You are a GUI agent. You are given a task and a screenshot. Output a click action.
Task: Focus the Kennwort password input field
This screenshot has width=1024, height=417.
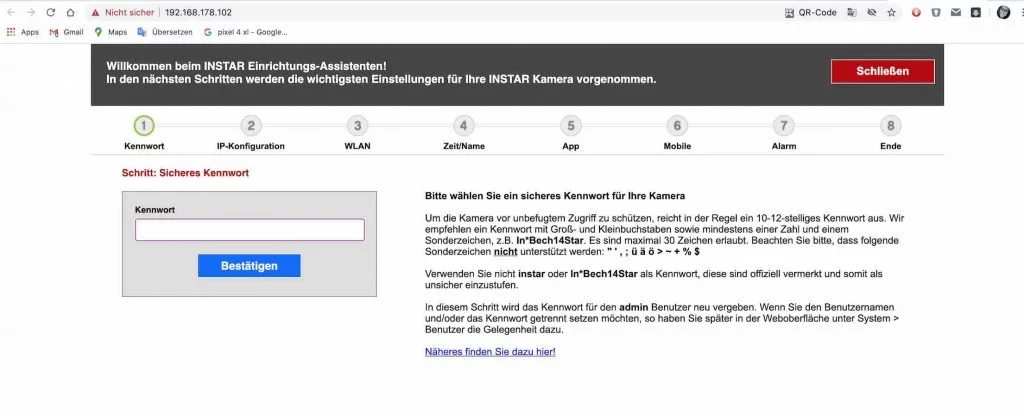click(249, 230)
